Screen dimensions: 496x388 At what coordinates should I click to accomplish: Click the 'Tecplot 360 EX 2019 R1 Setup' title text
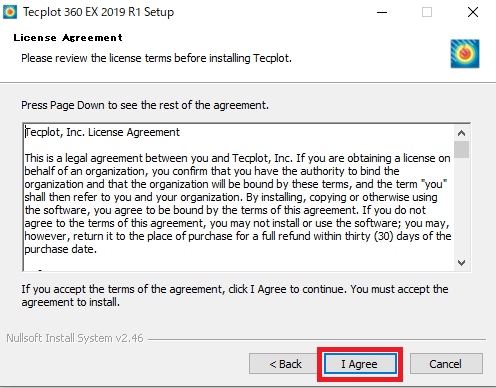[x=98, y=12]
